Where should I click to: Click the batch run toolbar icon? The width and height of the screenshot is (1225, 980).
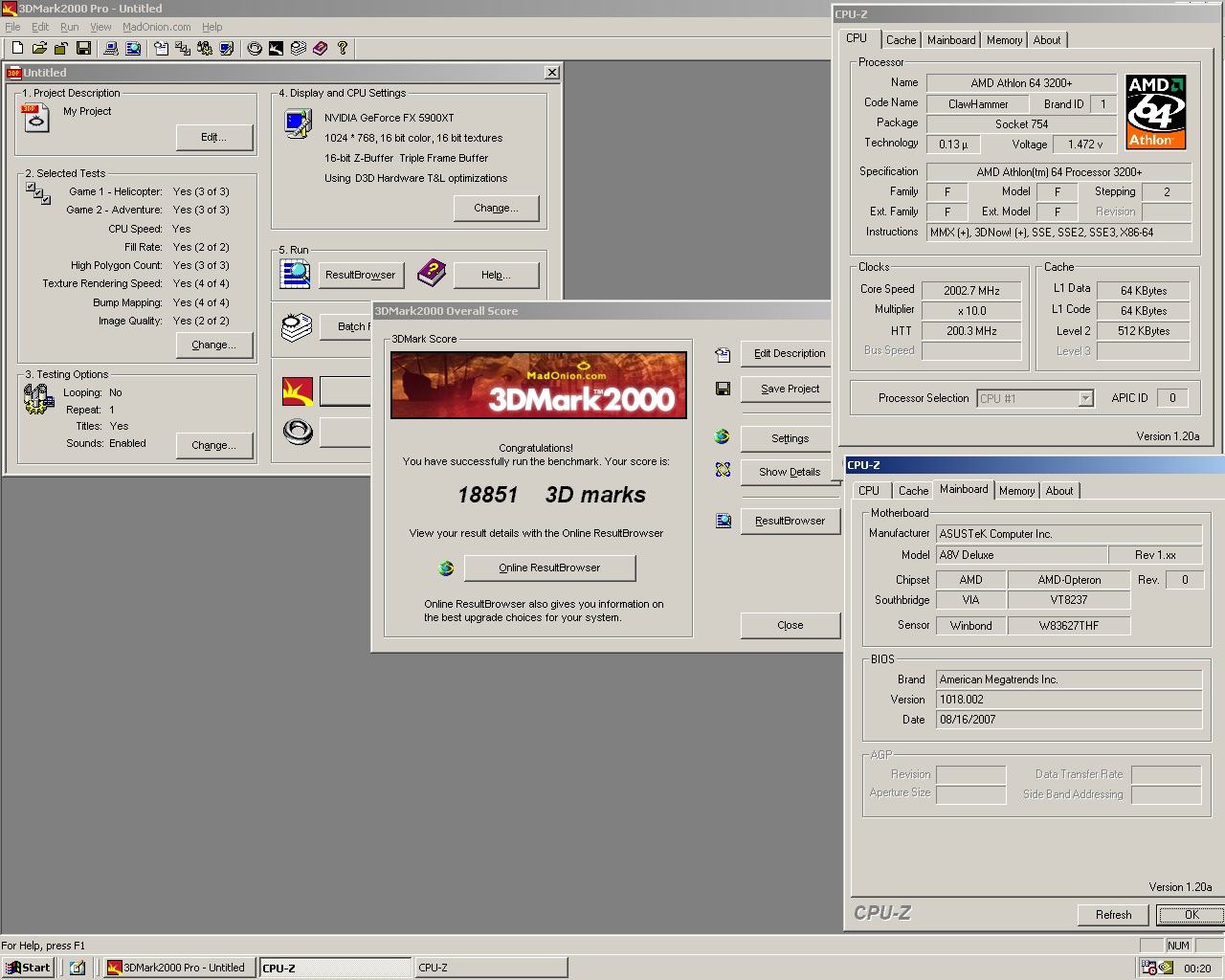click(x=299, y=48)
